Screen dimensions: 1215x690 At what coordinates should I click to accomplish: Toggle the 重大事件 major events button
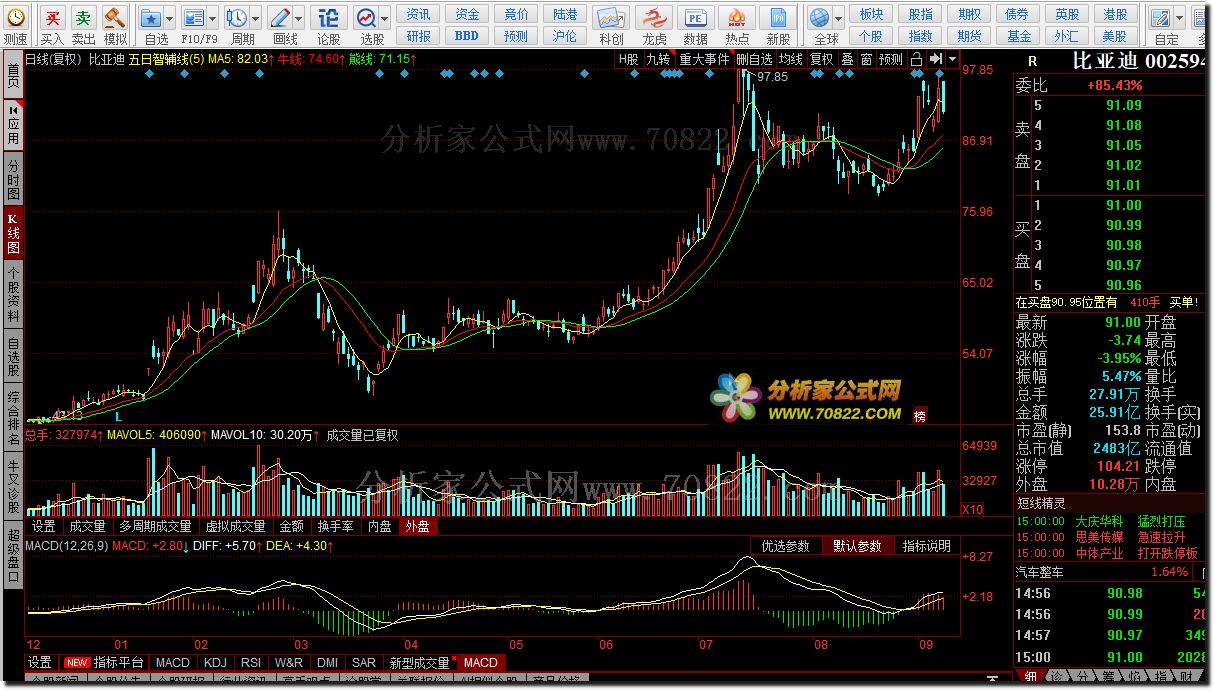(x=704, y=60)
